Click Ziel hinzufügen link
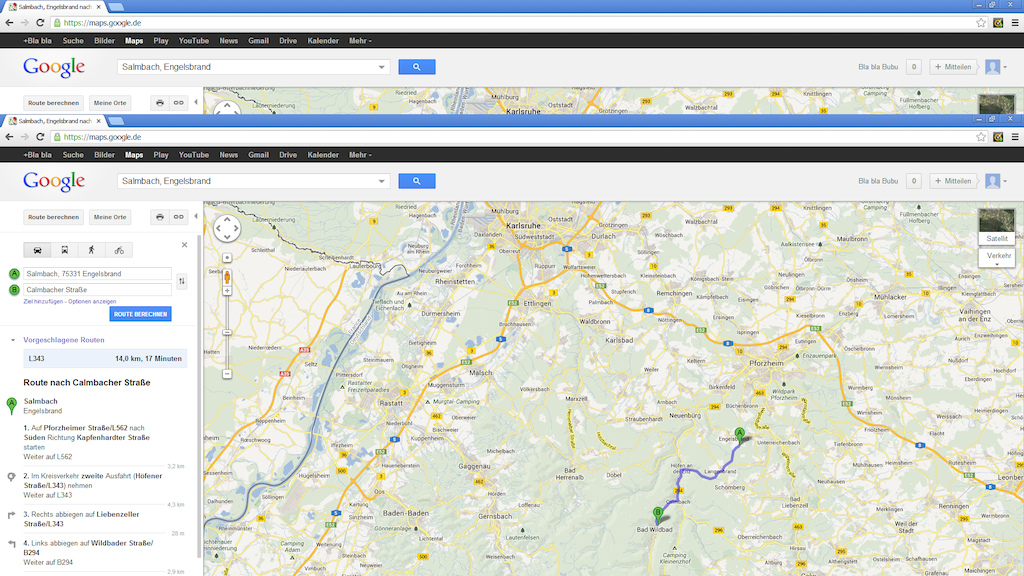This screenshot has height=576, width=1024. 43,302
